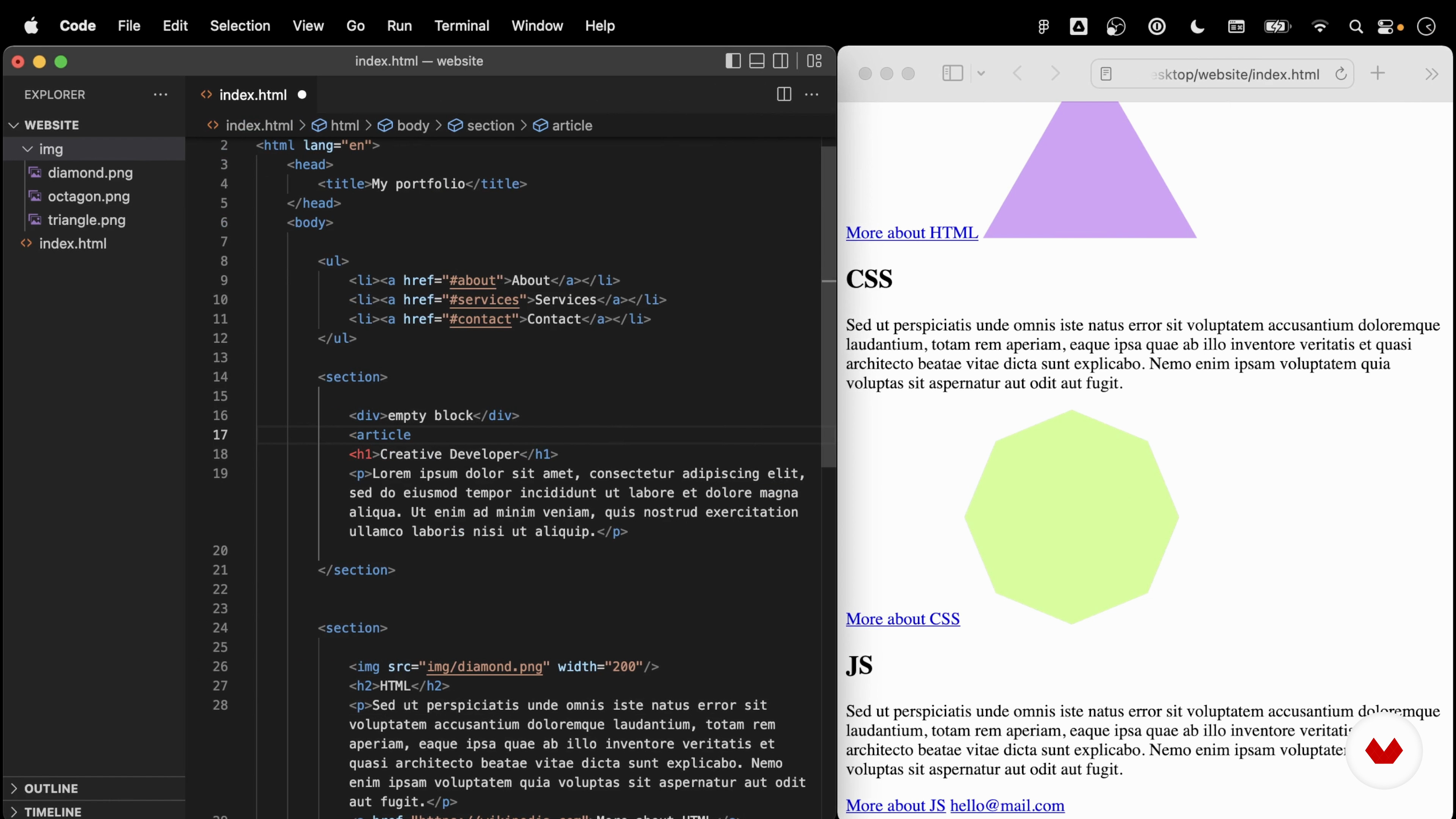Open the Edit menu
Screen dimensions: 1456x819
click(x=175, y=26)
